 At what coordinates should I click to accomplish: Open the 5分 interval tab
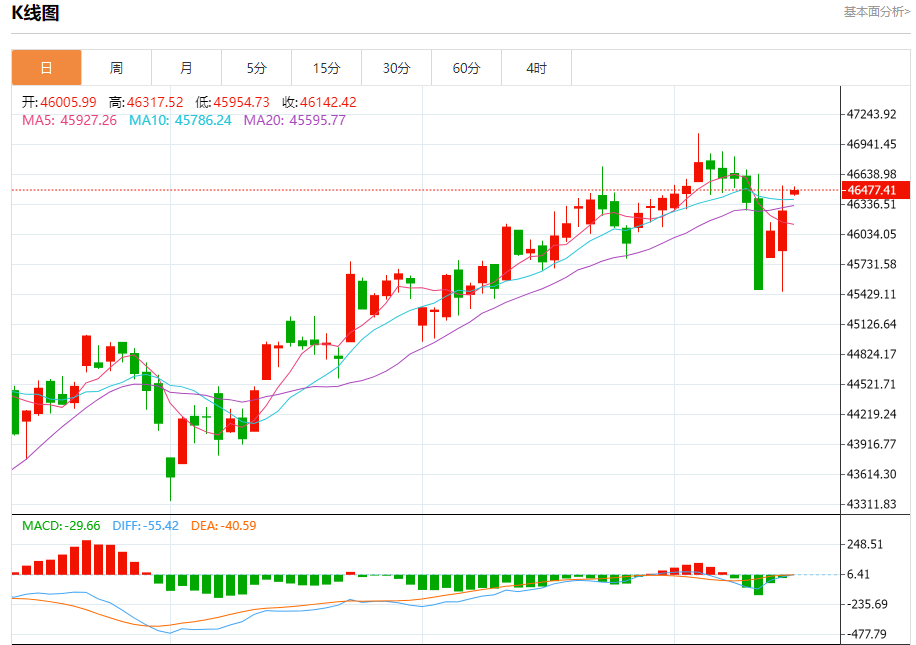tap(257, 68)
